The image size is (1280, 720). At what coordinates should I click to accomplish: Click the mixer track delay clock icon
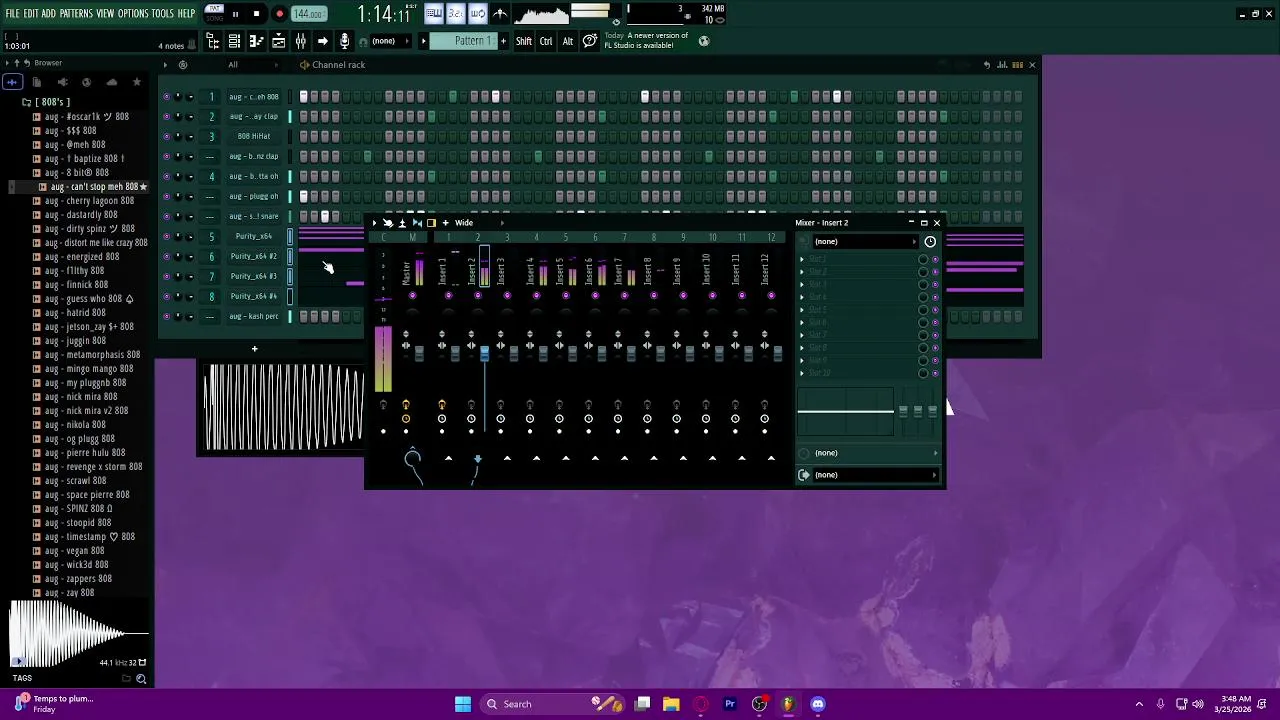tap(930, 242)
